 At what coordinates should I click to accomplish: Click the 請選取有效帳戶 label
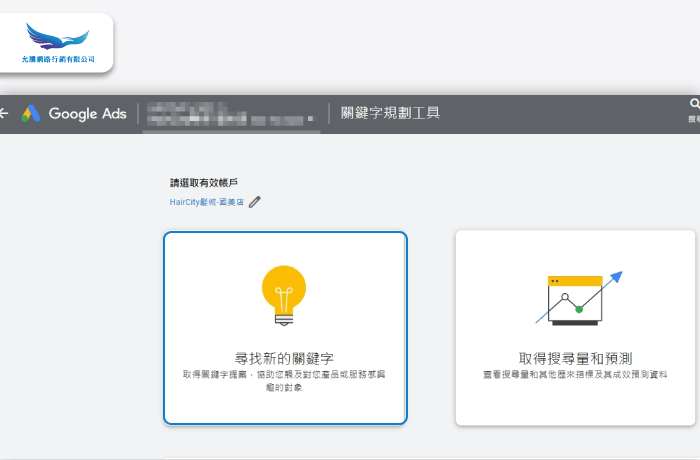[204, 182]
